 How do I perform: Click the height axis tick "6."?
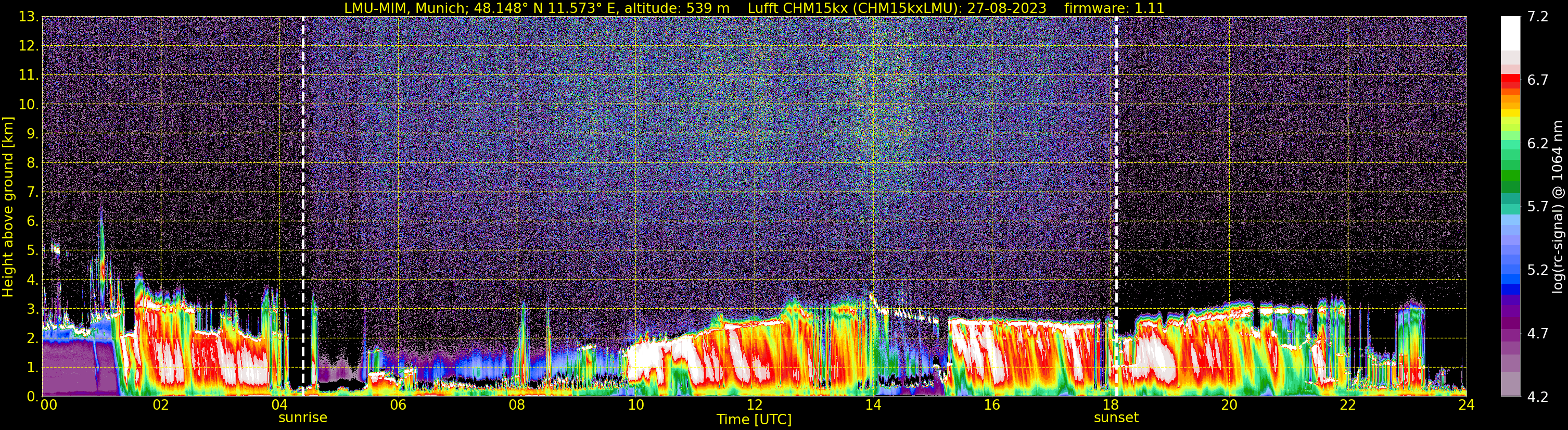coord(33,222)
